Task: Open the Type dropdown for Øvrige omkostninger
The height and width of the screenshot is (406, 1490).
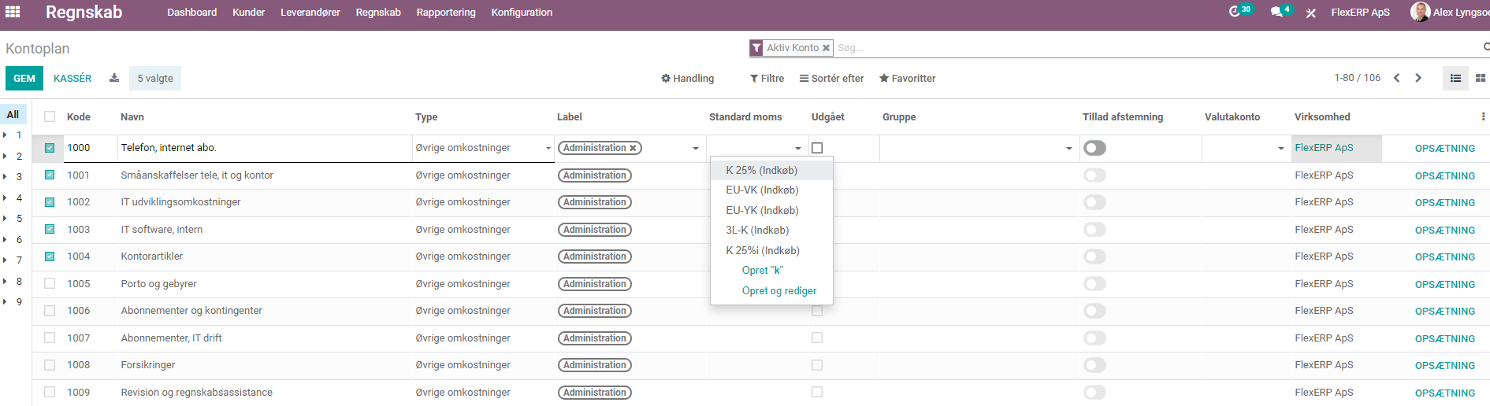Action: click(x=484, y=148)
